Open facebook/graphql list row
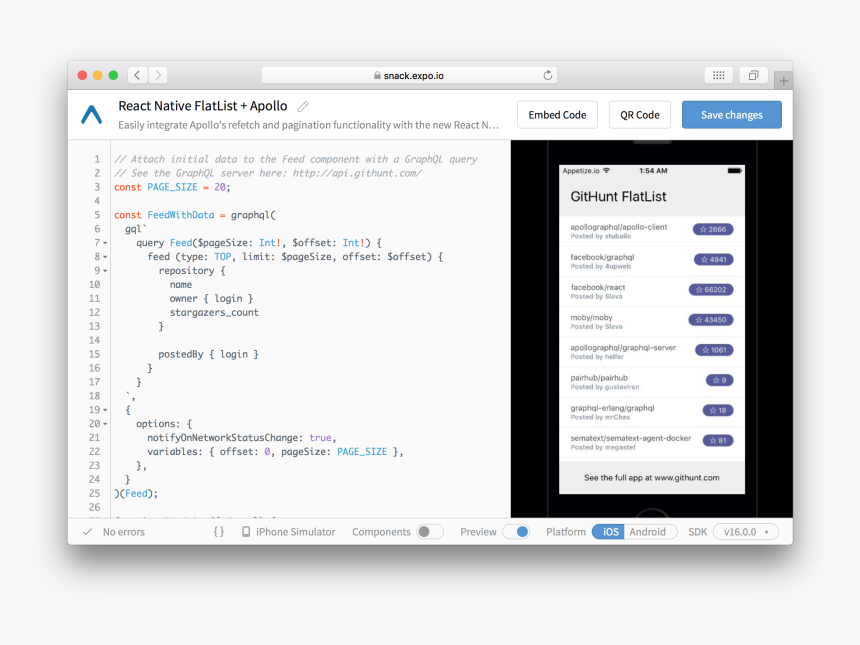Image resolution: width=860 pixels, height=645 pixels. pos(652,262)
